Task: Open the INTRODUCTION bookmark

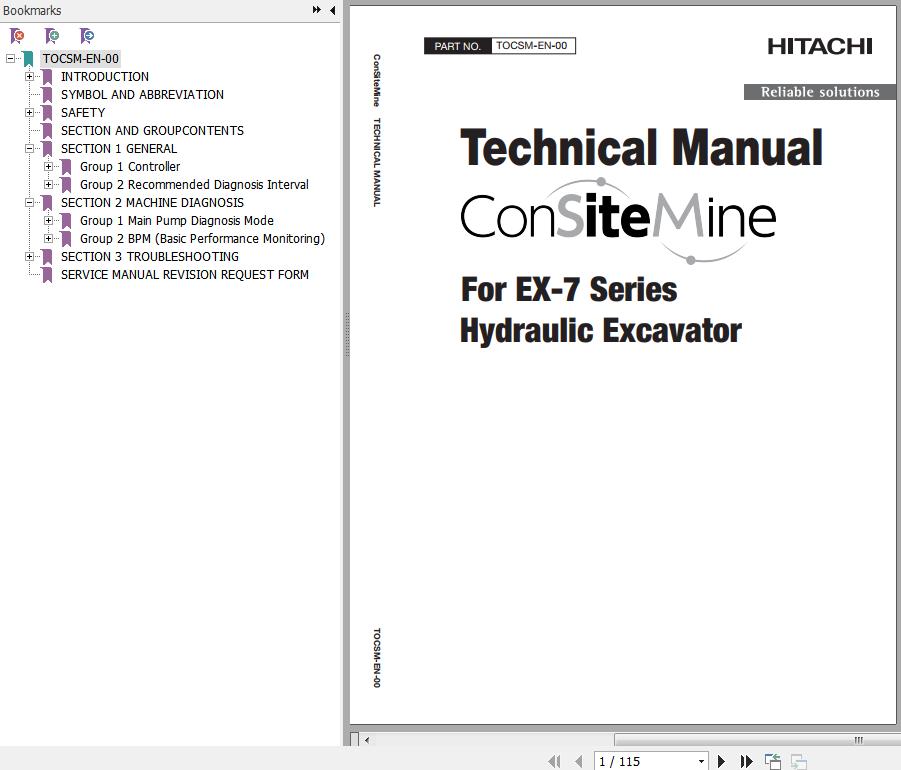Action: click(x=105, y=76)
